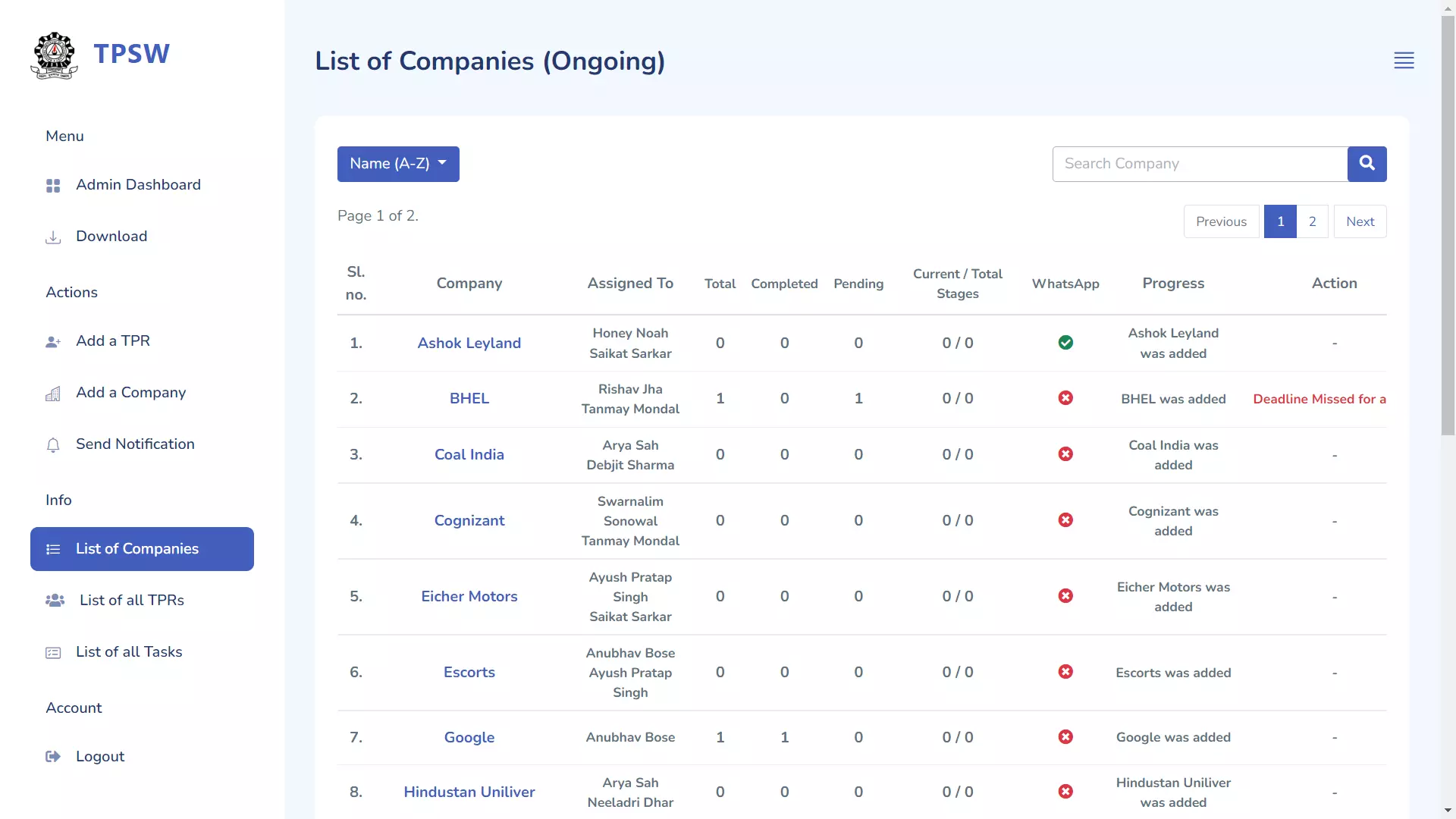Click Next page navigation button
Screen dimensions: 1456x819
click(1360, 221)
